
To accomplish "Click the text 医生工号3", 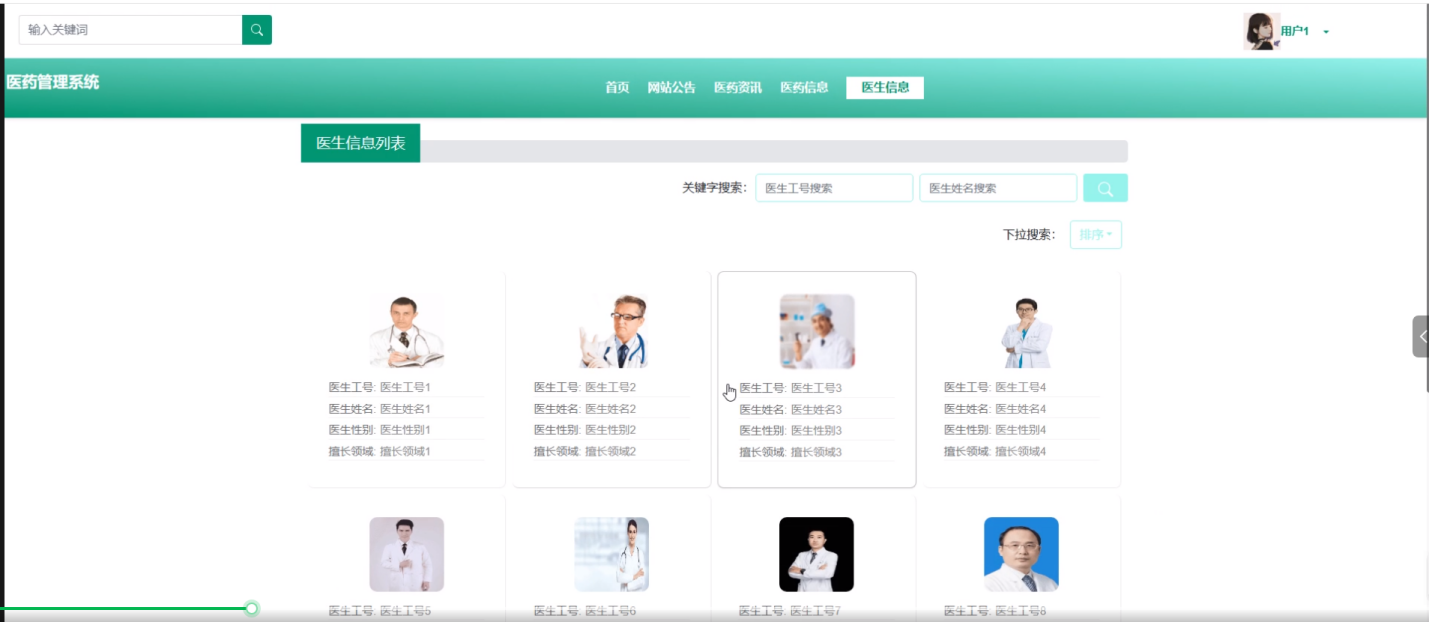I will [817, 388].
